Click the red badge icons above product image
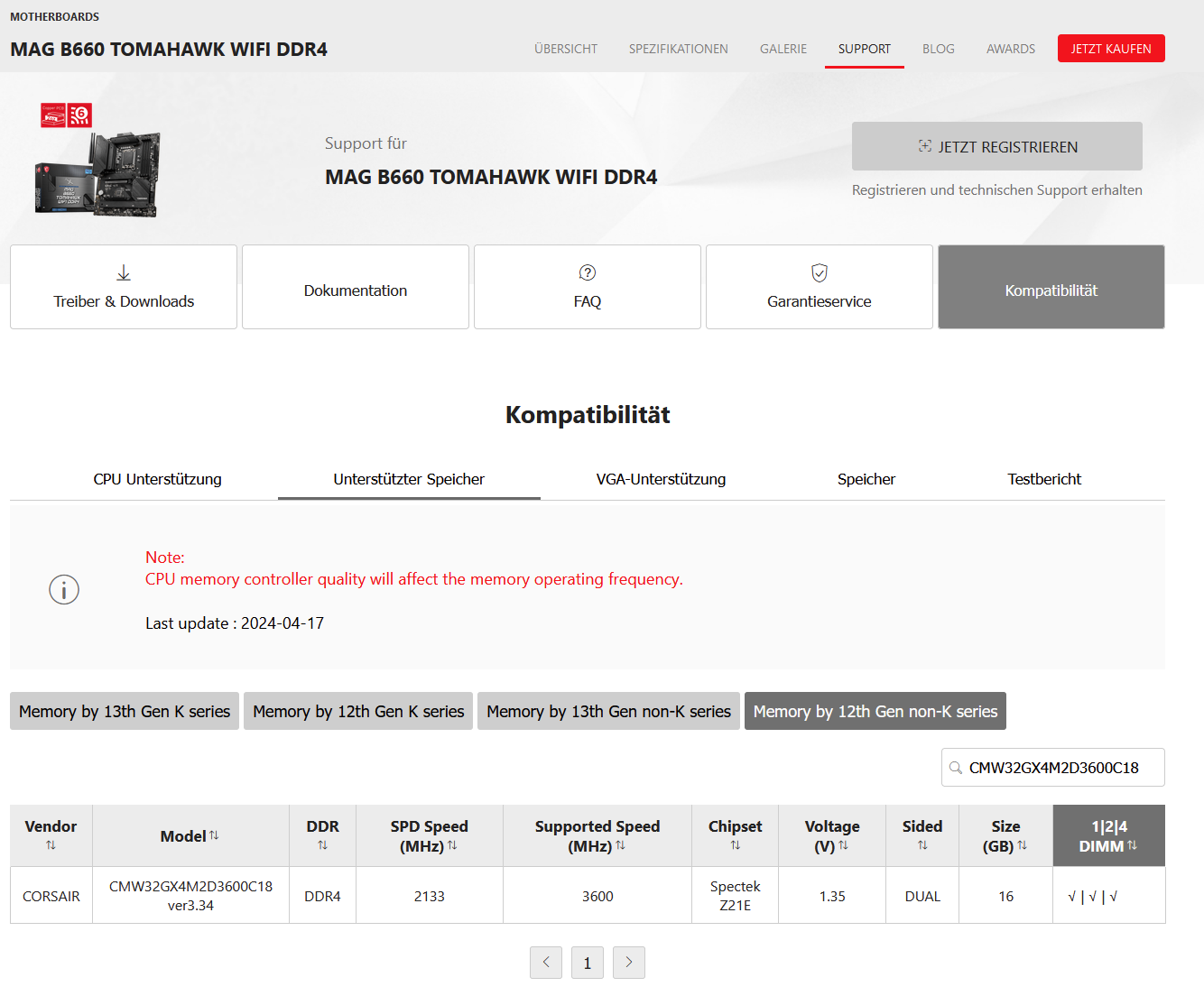This screenshot has height=1005, width=1204. 66,115
